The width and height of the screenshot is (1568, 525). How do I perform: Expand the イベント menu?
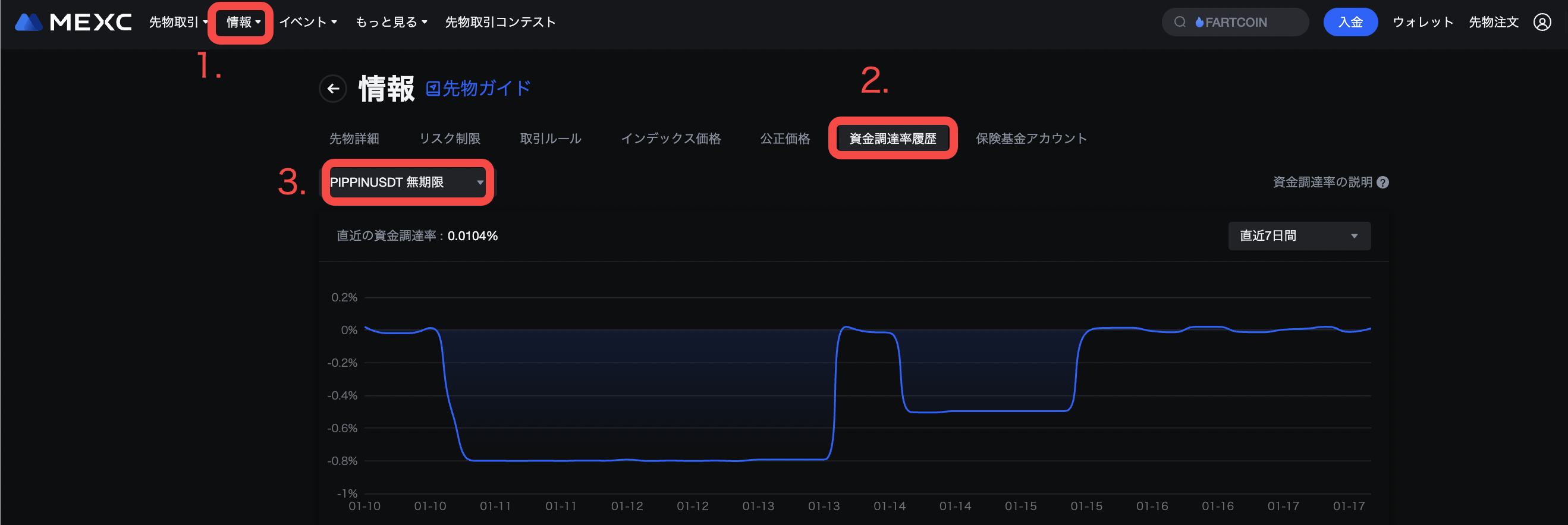point(307,23)
